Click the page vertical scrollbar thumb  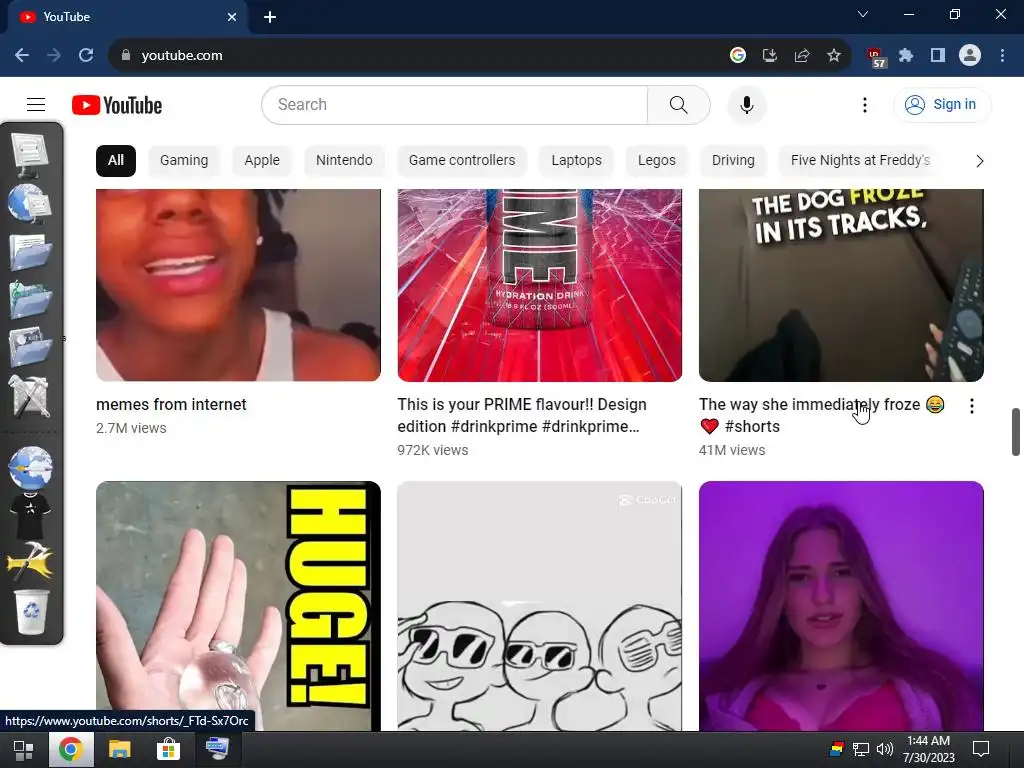click(1016, 432)
